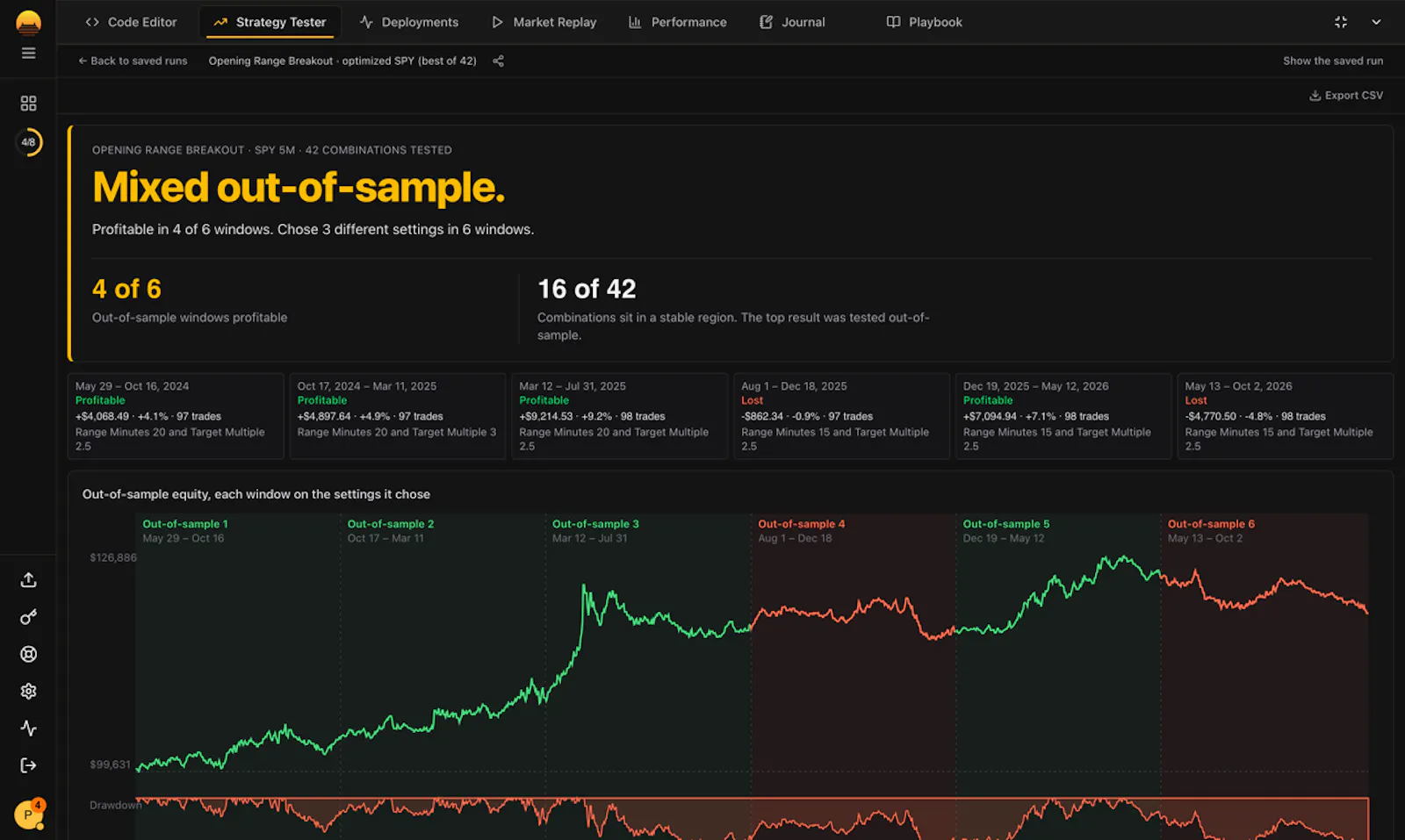The width and height of the screenshot is (1405, 840).
Task: Open the profile avatar with notification badge
Action: [29, 814]
